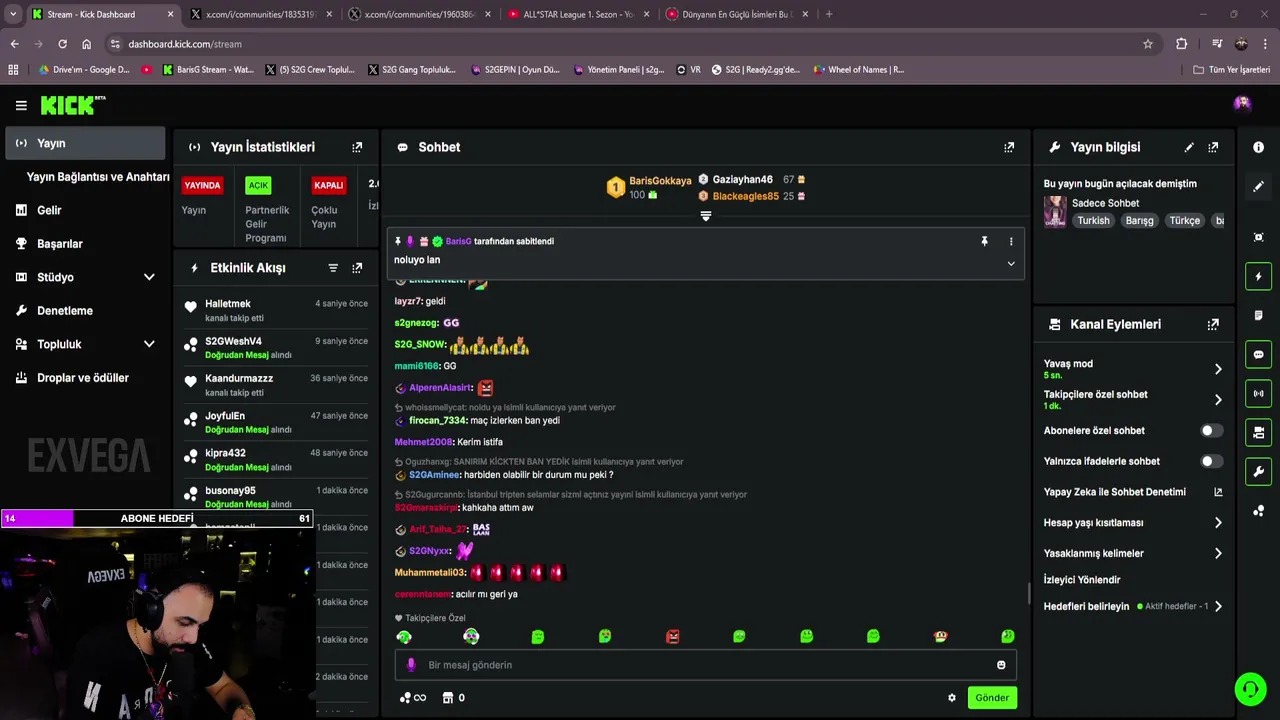Open Yapay Zeka ile Sohbet Denetimi external link
The image size is (1280, 720).
(x=1218, y=492)
